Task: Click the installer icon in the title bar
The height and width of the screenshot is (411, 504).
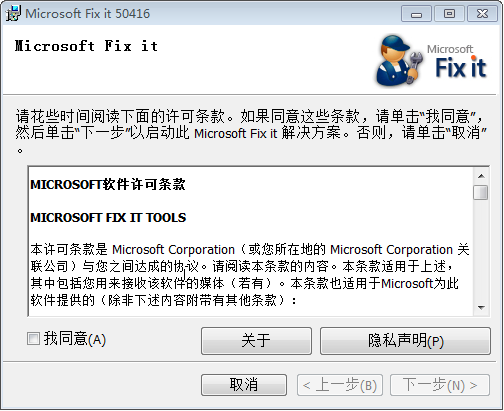Action: pyautogui.click(x=13, y=13)
